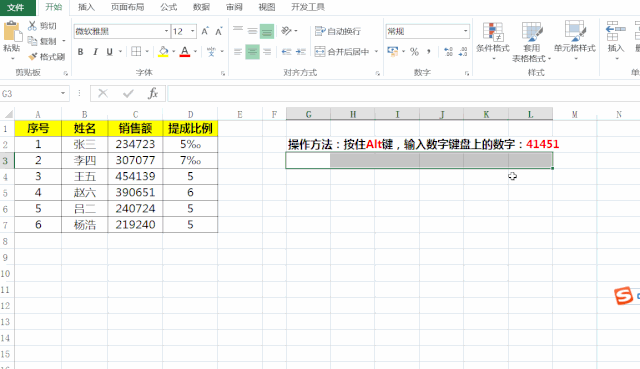
Task: Toggle Italic formatting
Action: click(x=95, y=51)
